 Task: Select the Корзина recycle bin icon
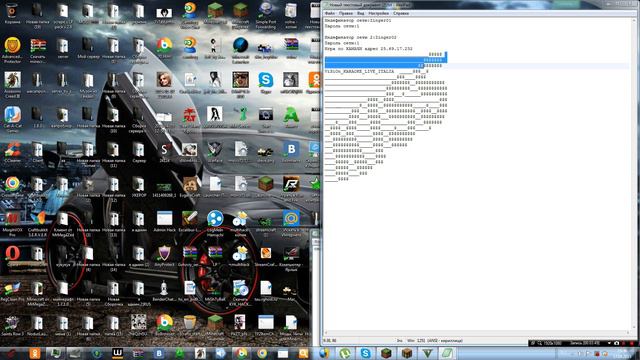(12, 13)
